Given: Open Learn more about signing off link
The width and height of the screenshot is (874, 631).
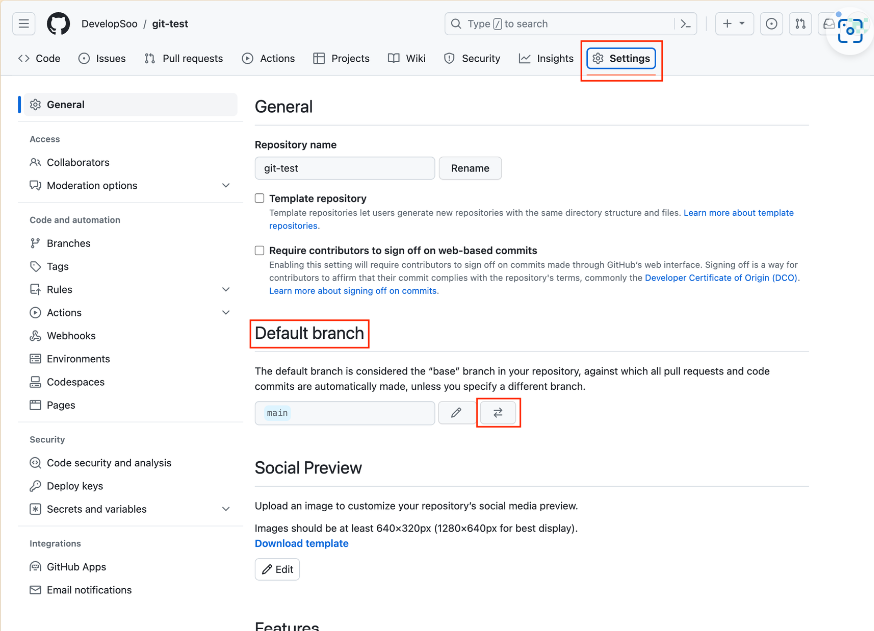Looking at the screenshot, I should pyautogui.click(x=353, y=291).
